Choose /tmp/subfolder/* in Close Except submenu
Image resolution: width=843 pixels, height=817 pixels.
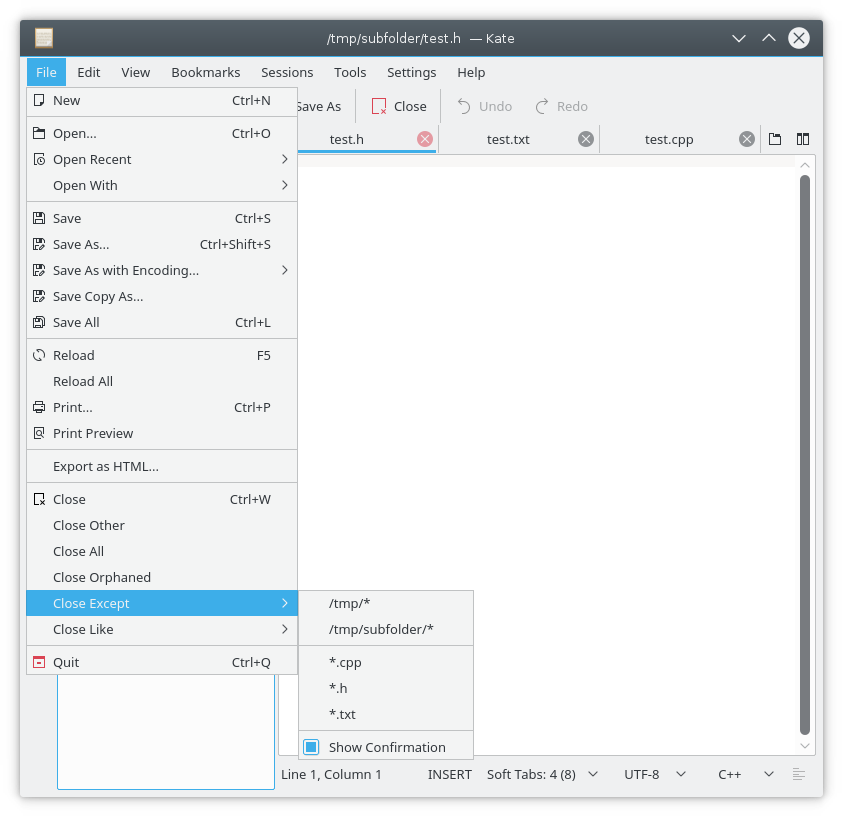coord(386,629)
